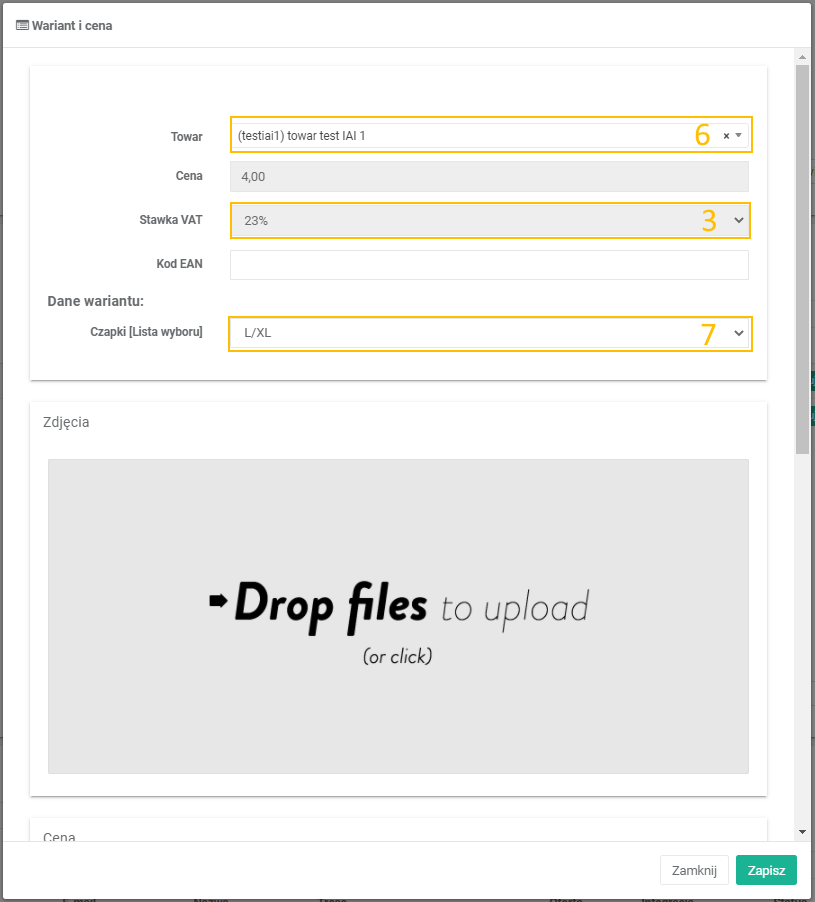Click the 23% VAT rate value
815x902 pixels.
(x=257, y=221)
